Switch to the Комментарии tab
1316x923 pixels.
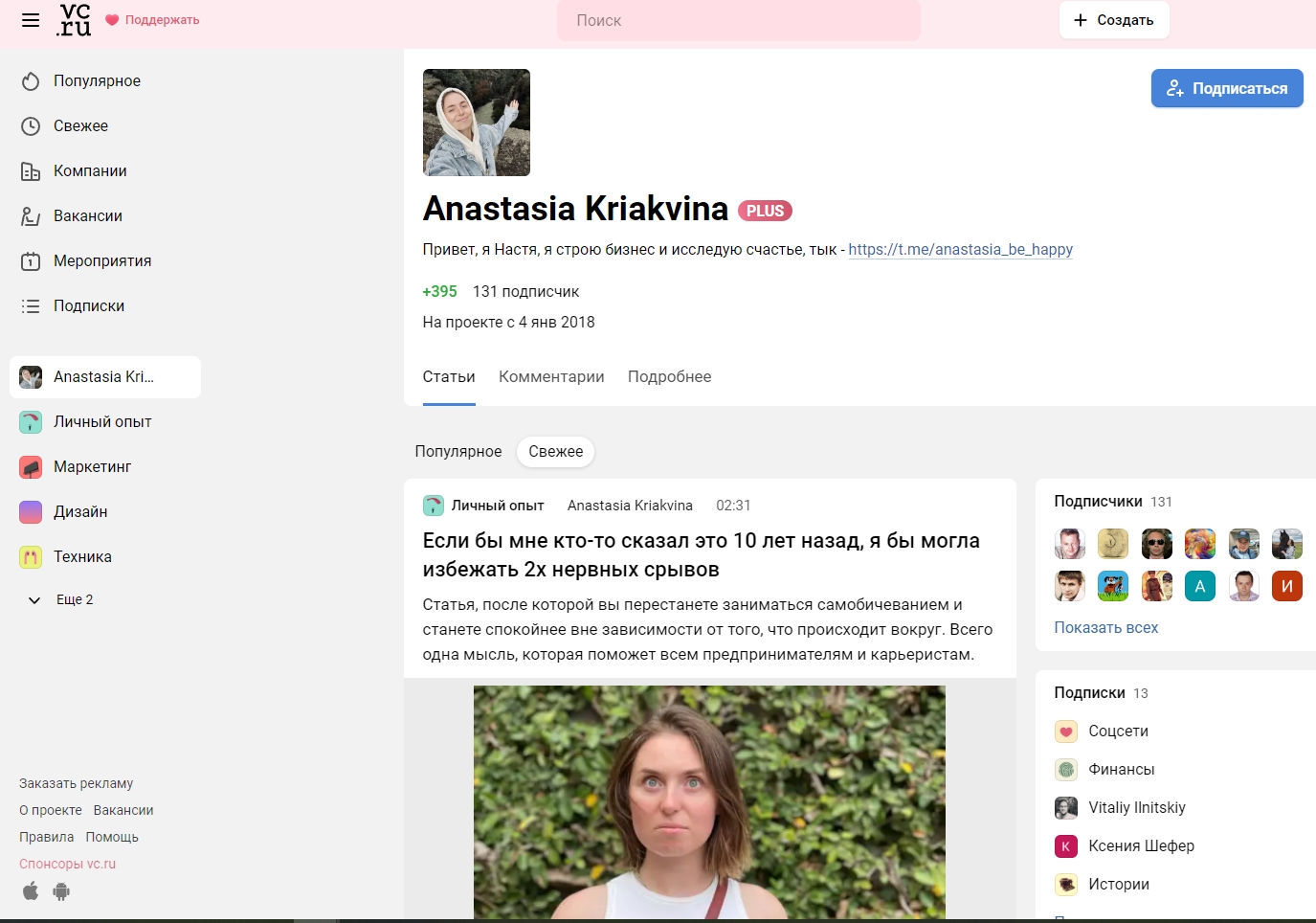pos(551,377)
